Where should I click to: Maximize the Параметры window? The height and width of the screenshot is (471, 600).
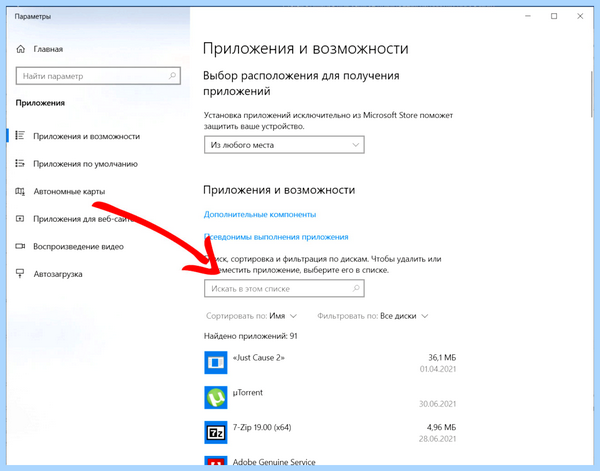click(x=554, y=16)
